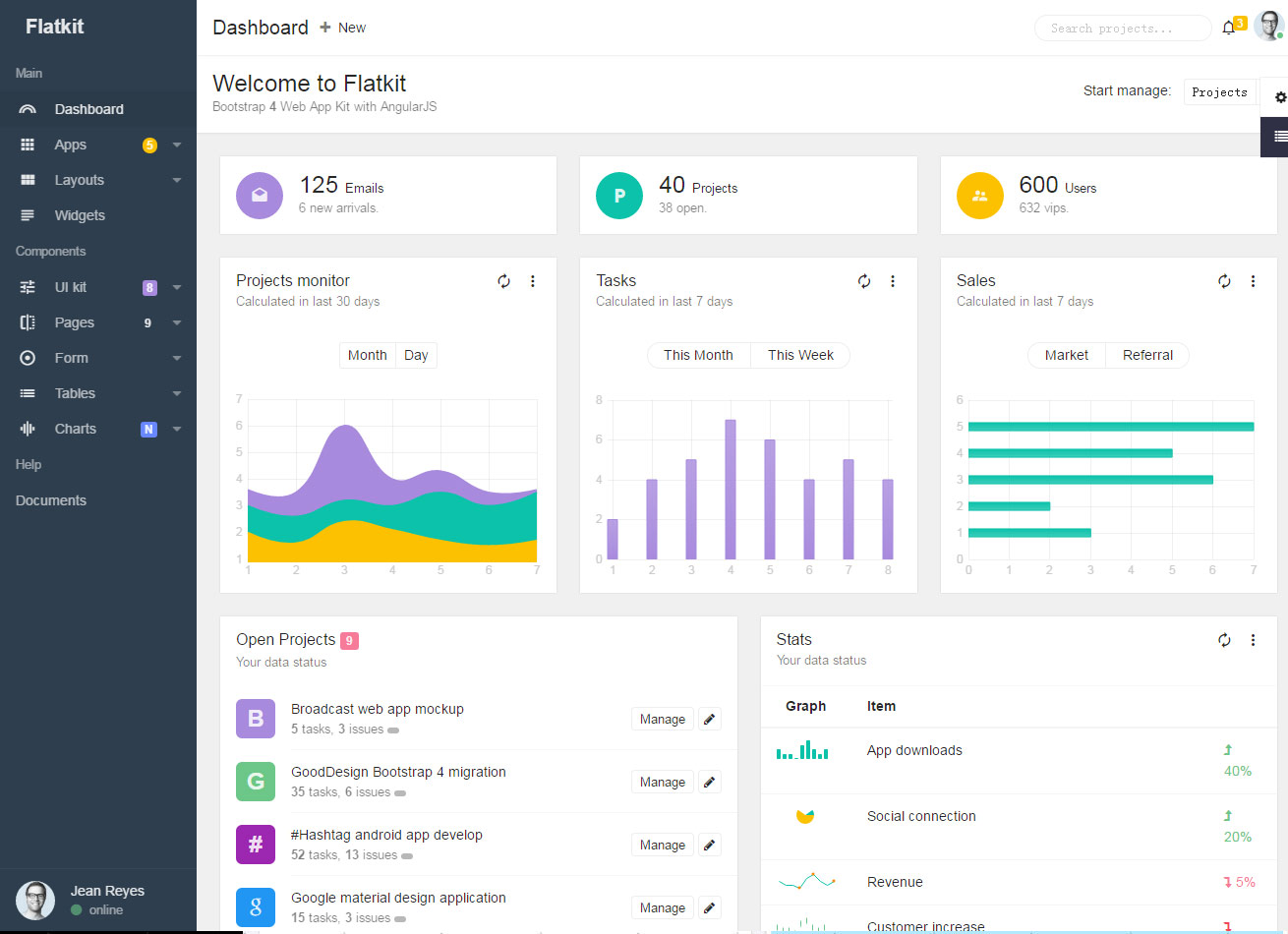The image size is (1288, 934).
Task: Open the Stats card three-dot menu
Action: (1253, 640)
